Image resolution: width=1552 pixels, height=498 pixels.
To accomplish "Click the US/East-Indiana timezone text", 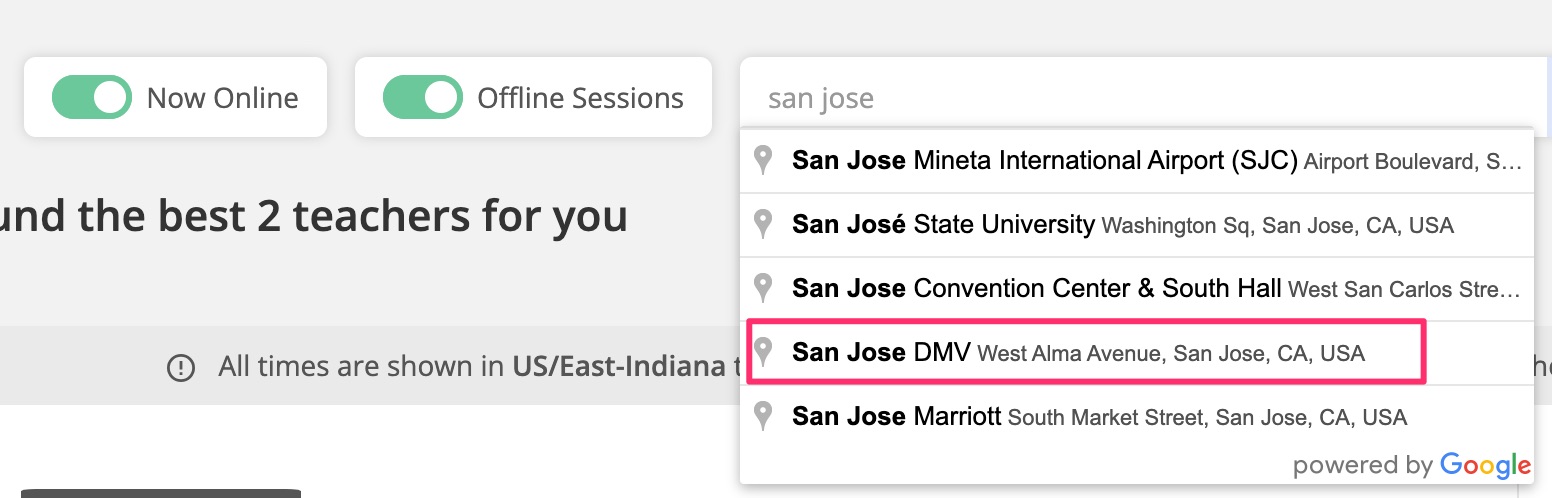I will [x=618, y=367].
